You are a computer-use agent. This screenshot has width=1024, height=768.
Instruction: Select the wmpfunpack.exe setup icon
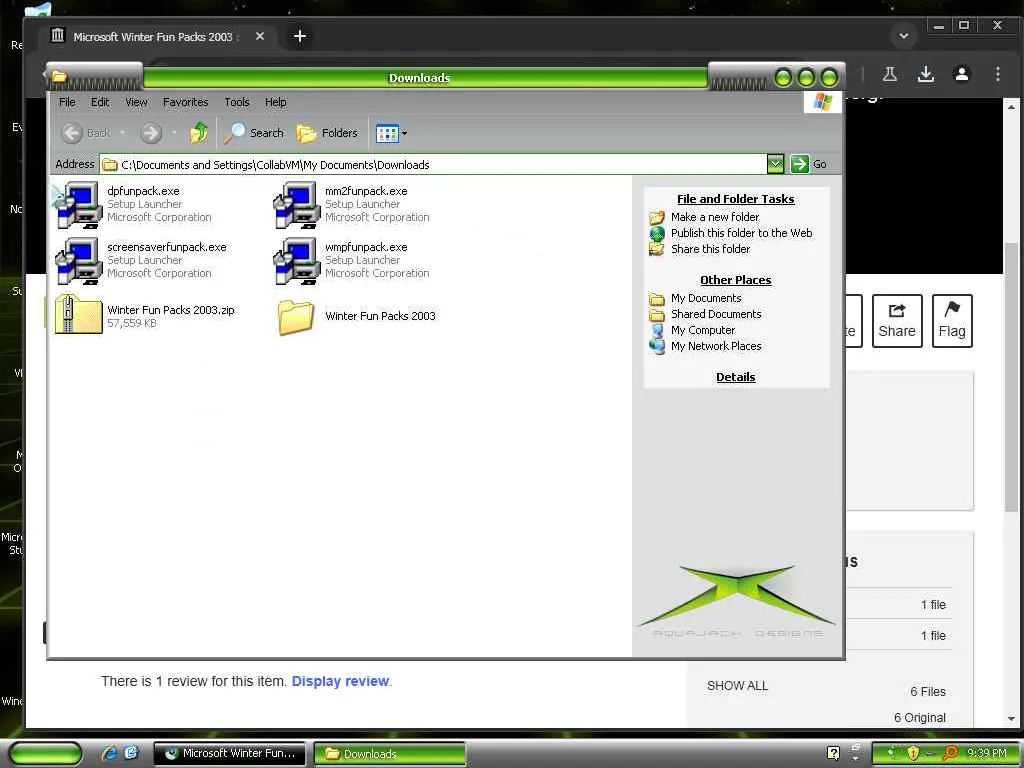point(296,261)
